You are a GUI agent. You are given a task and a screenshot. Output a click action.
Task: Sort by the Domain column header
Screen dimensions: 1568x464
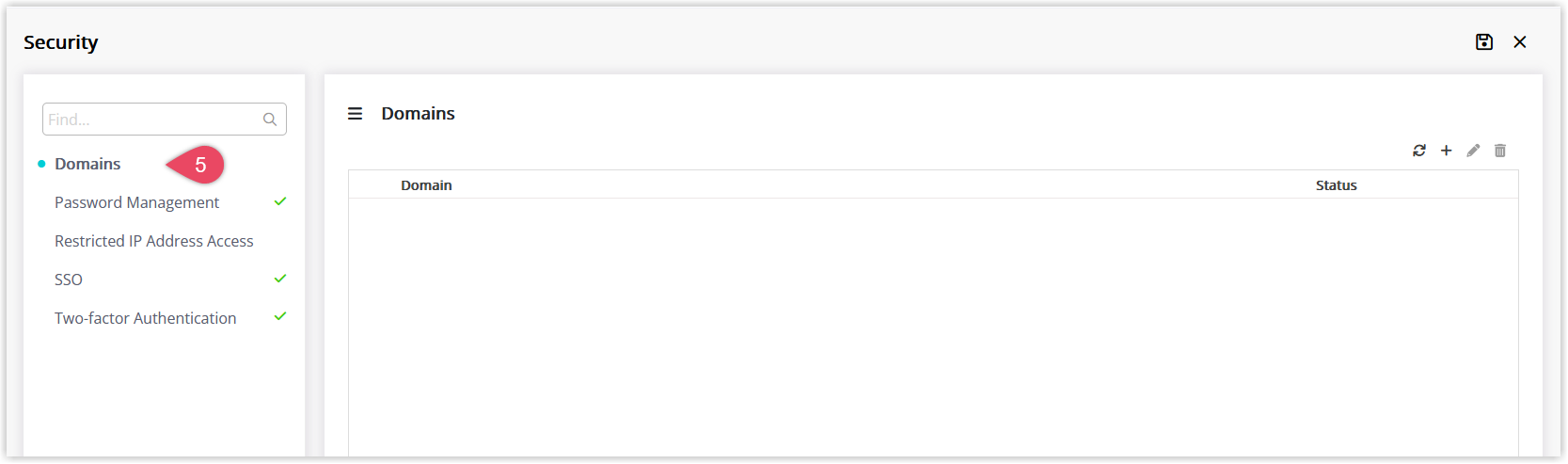coord(426,185)
